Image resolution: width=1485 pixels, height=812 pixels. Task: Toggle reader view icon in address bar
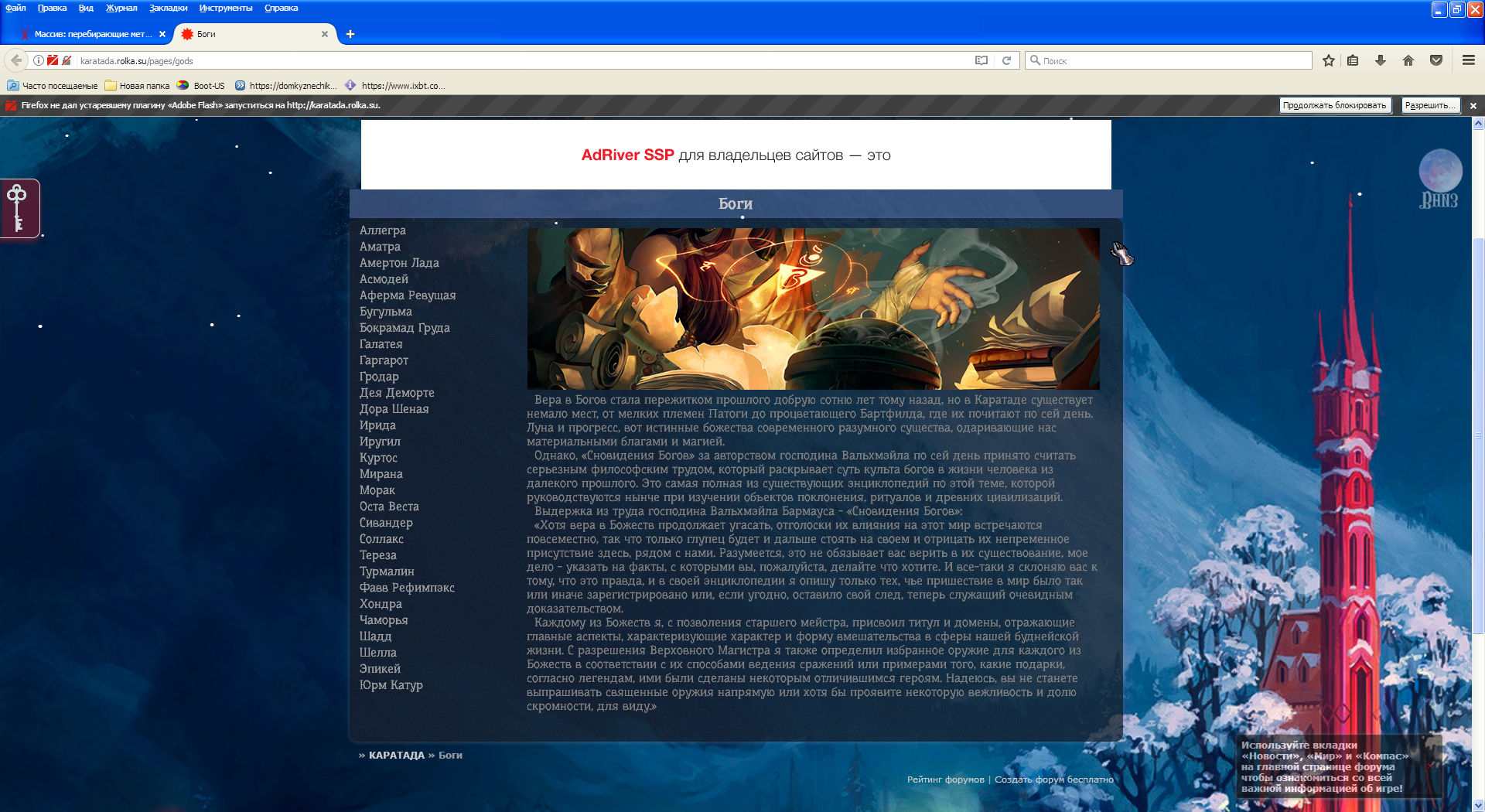pyautogui.click(x=981, y=60)
